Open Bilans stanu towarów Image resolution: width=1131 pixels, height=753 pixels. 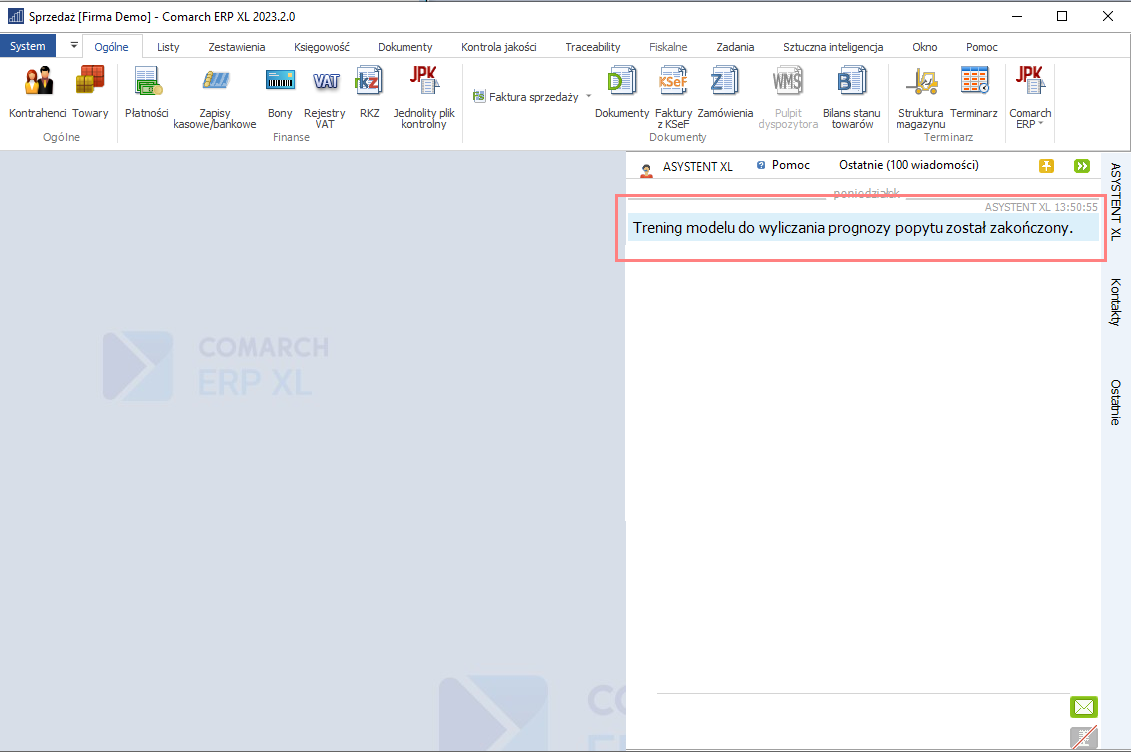coord(852,97)
